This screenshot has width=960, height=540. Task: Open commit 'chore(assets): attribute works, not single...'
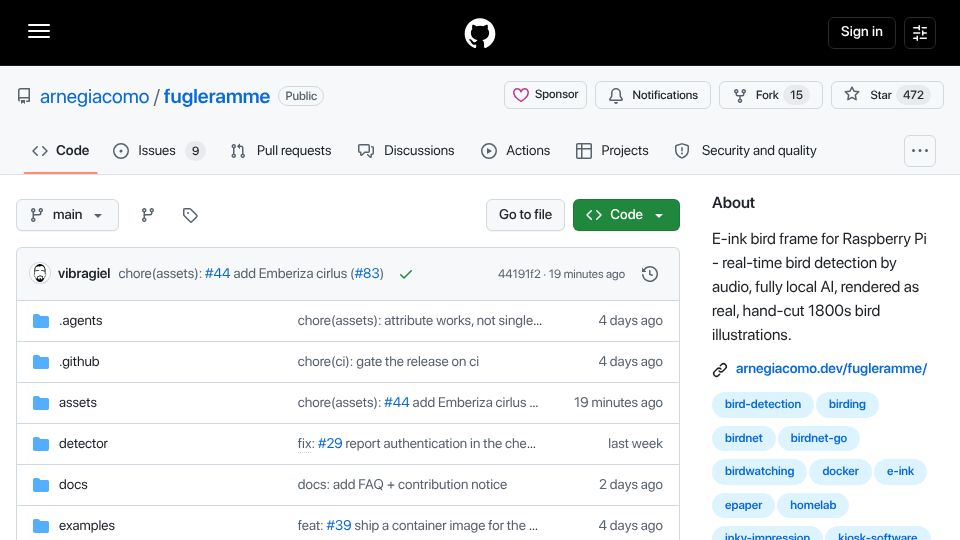pos(419,321)
